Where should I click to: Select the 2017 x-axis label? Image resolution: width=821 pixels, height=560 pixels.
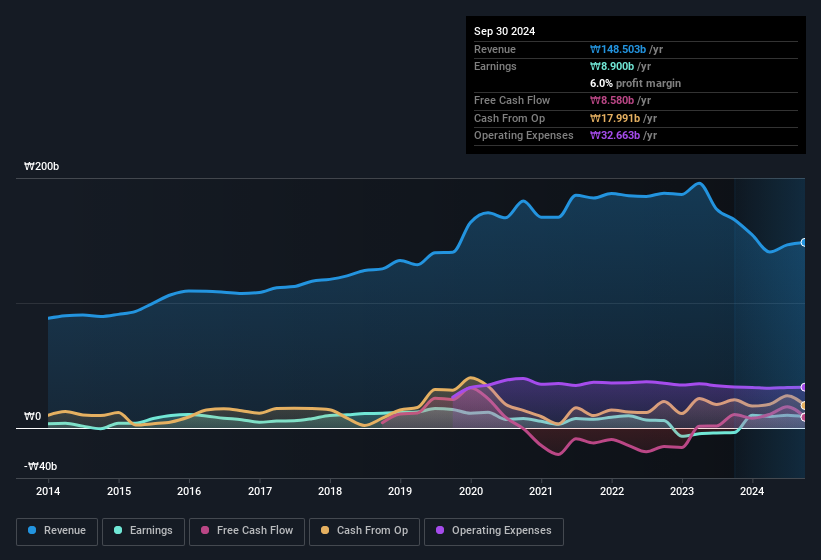coord(260,491)
